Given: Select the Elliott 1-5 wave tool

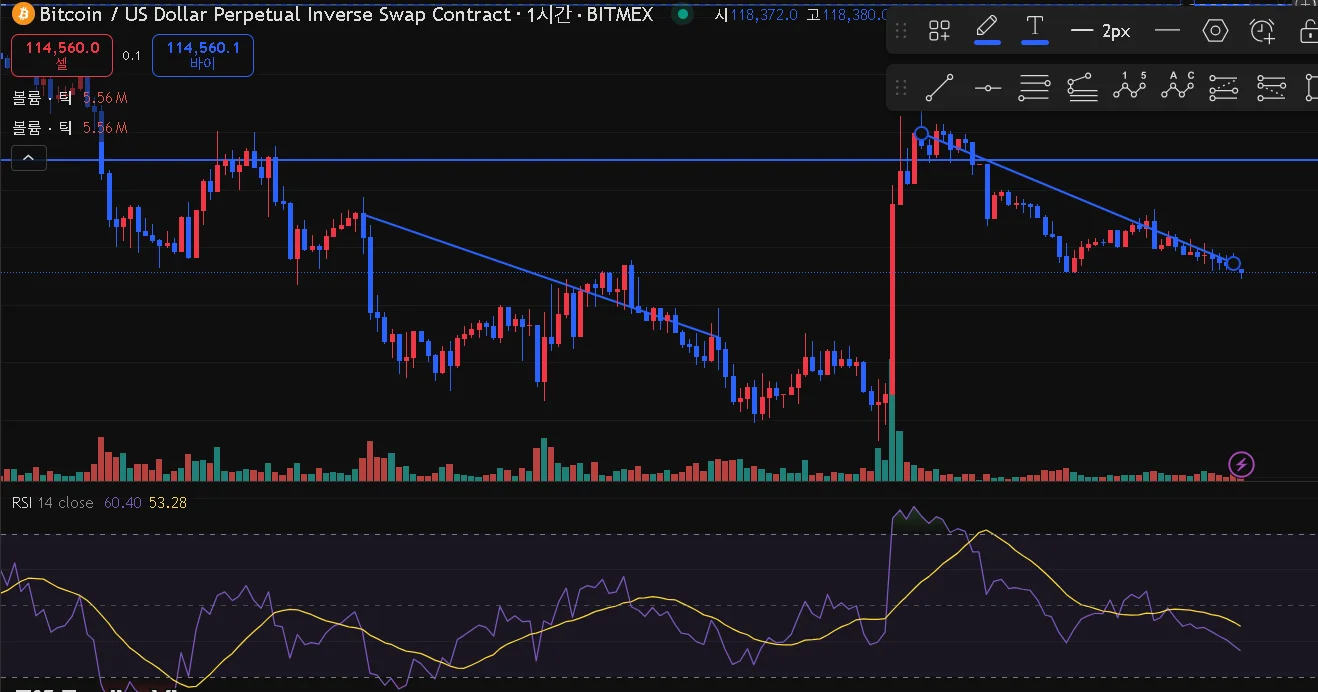Looking at the screenshot, I should click(1130, 86).
